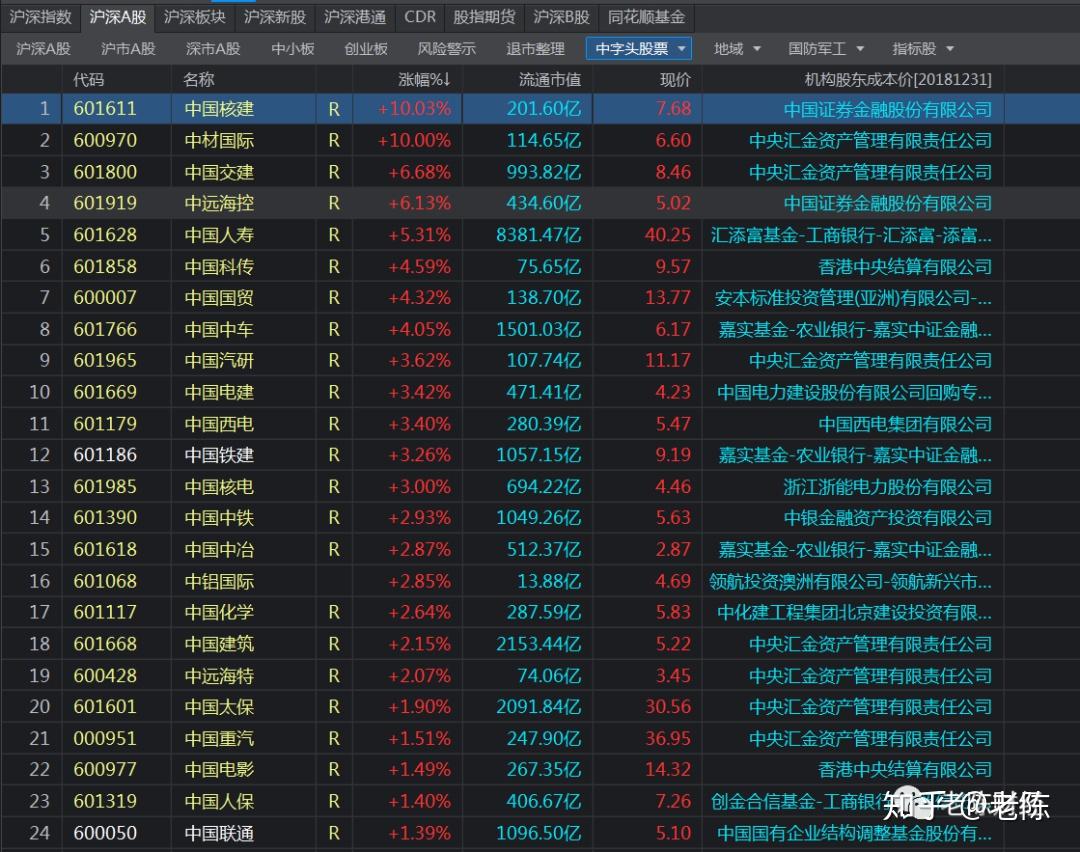The height and width of the screenshot is (852, 1080).
Task: Click shareholder 浙江浙能电力股份有限公司
Action: pyautogui.click(x=888, y=487)
